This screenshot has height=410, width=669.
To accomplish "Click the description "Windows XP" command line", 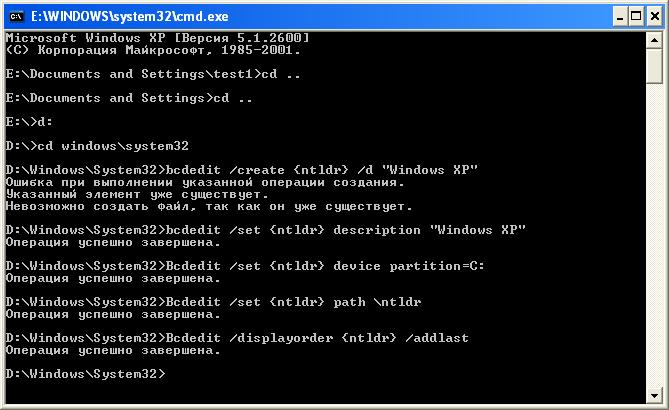I will click(x=266, y=229).
